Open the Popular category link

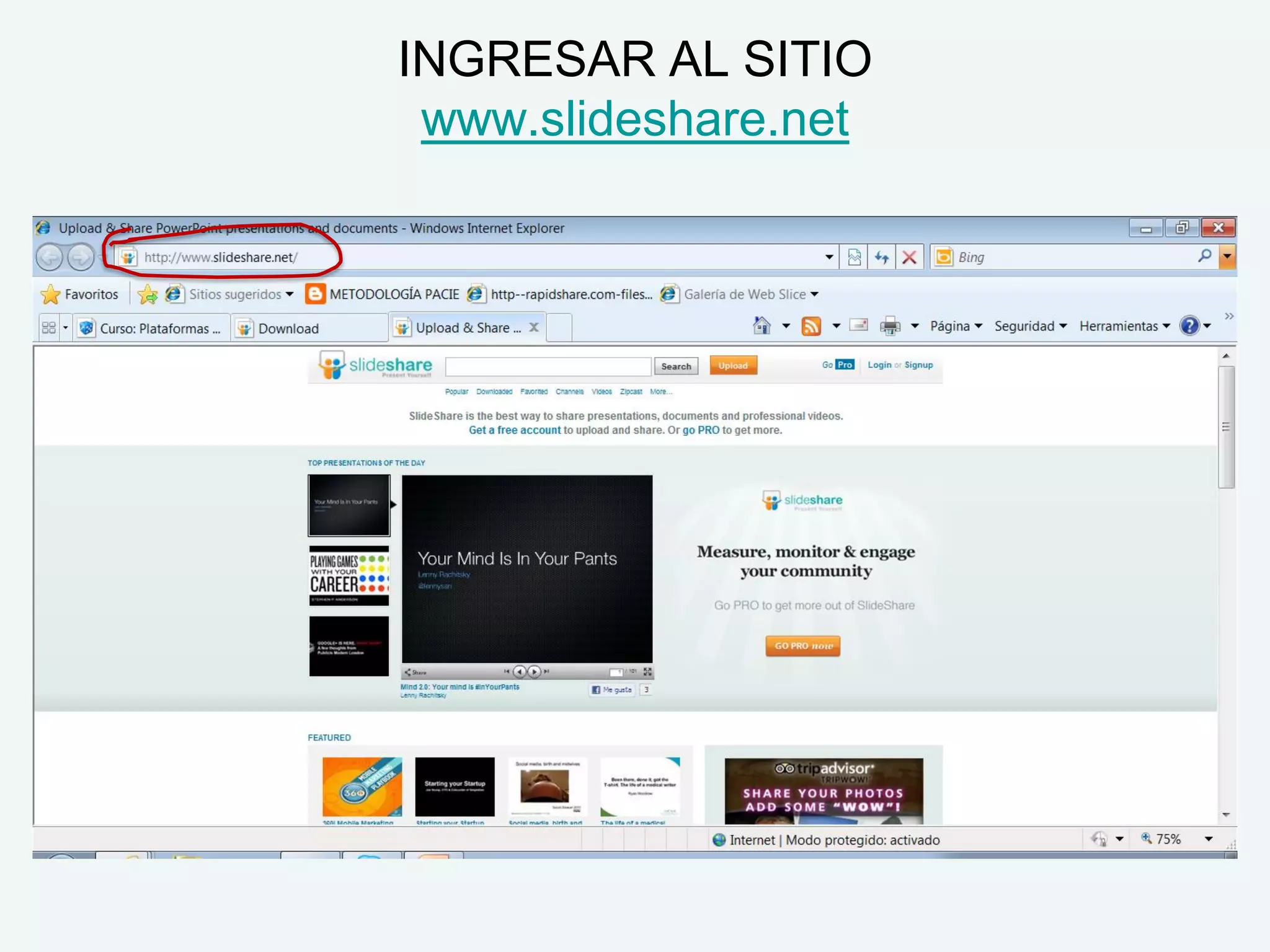456,392
